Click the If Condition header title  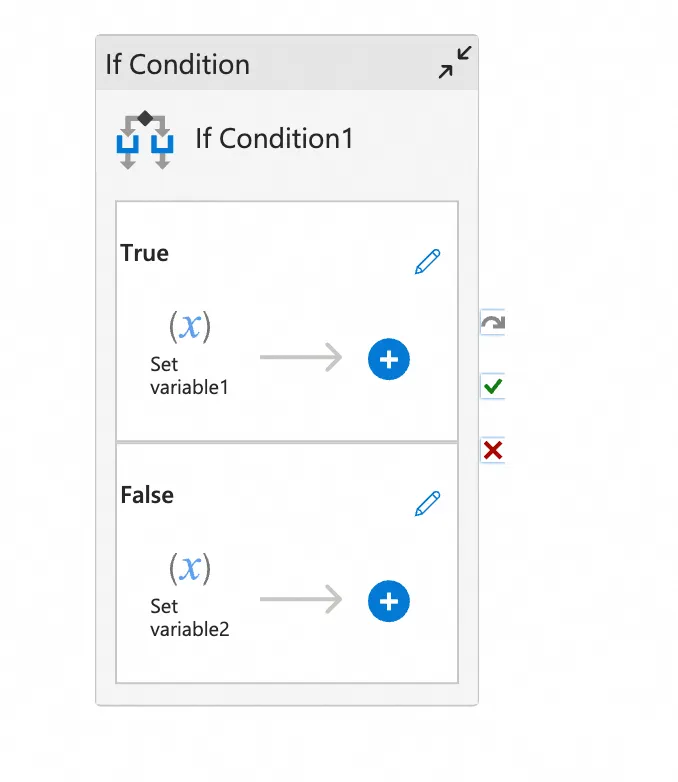click(x=178, y=64)
